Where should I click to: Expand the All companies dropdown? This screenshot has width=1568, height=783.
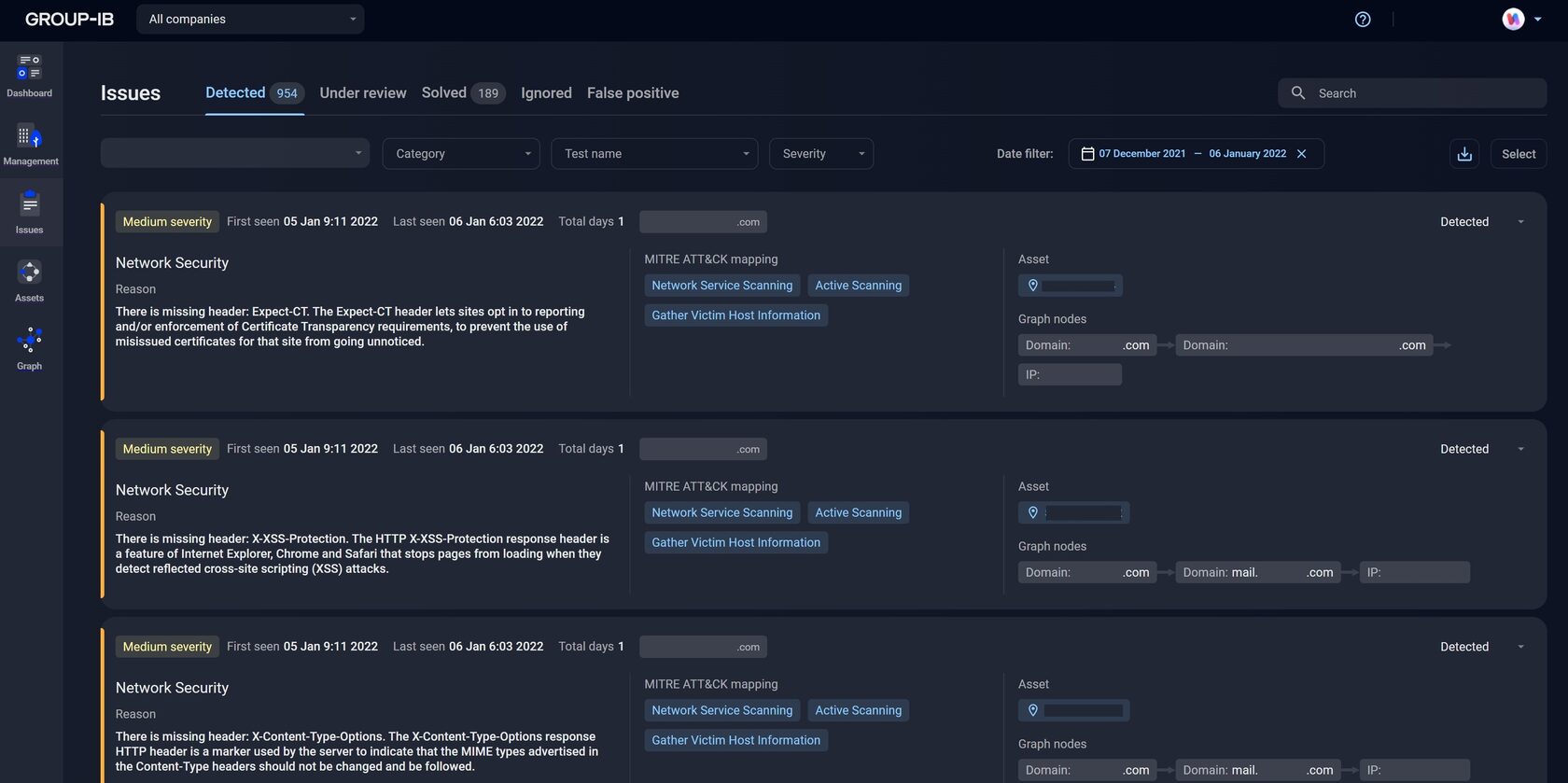(x=250, y=20)
